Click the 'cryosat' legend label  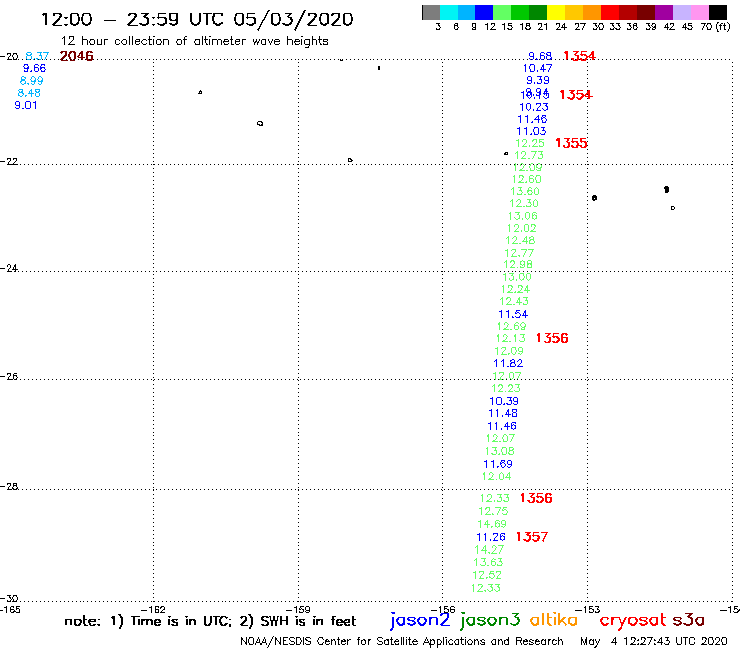click(633, 620)
